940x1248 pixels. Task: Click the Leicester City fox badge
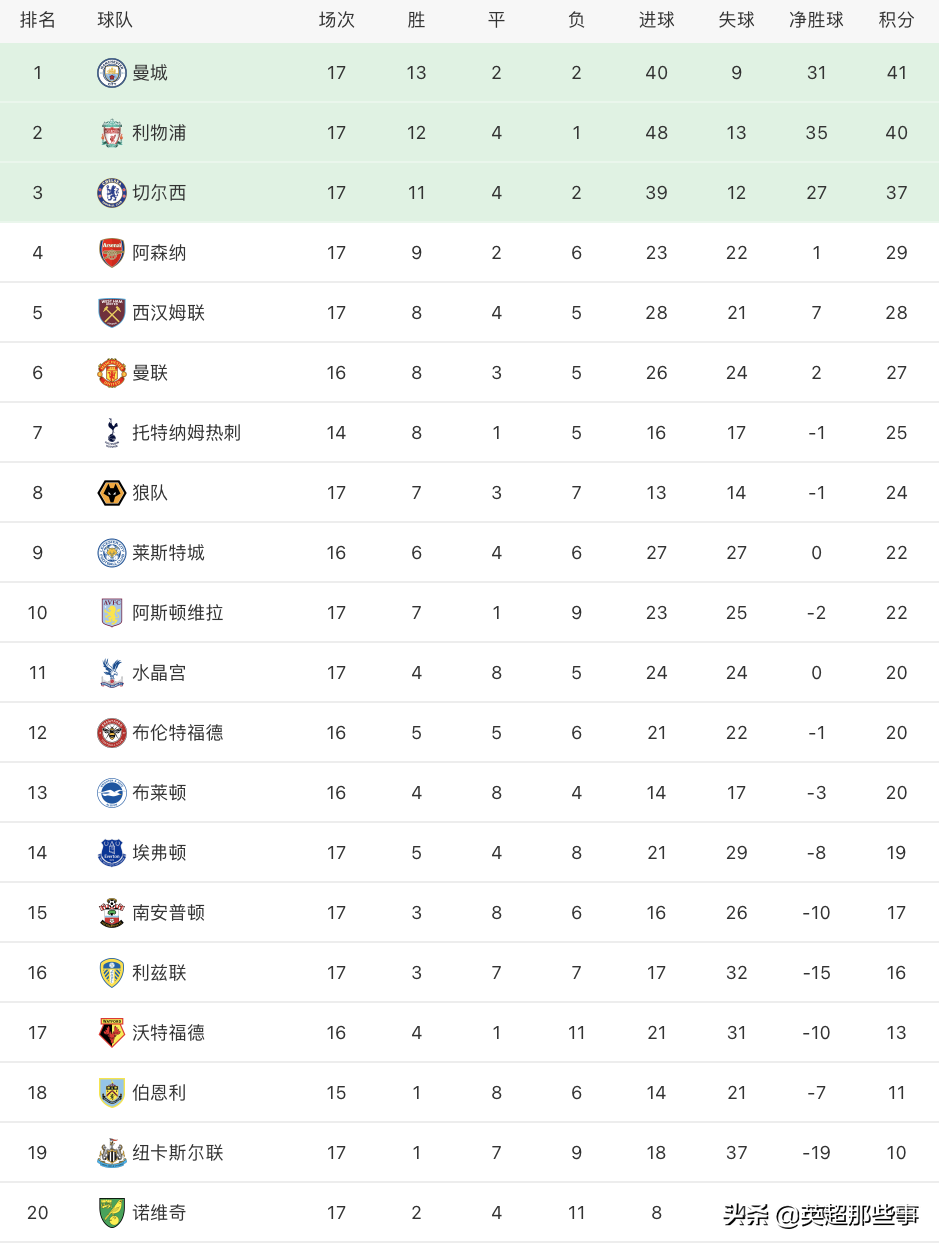point(112,553)
